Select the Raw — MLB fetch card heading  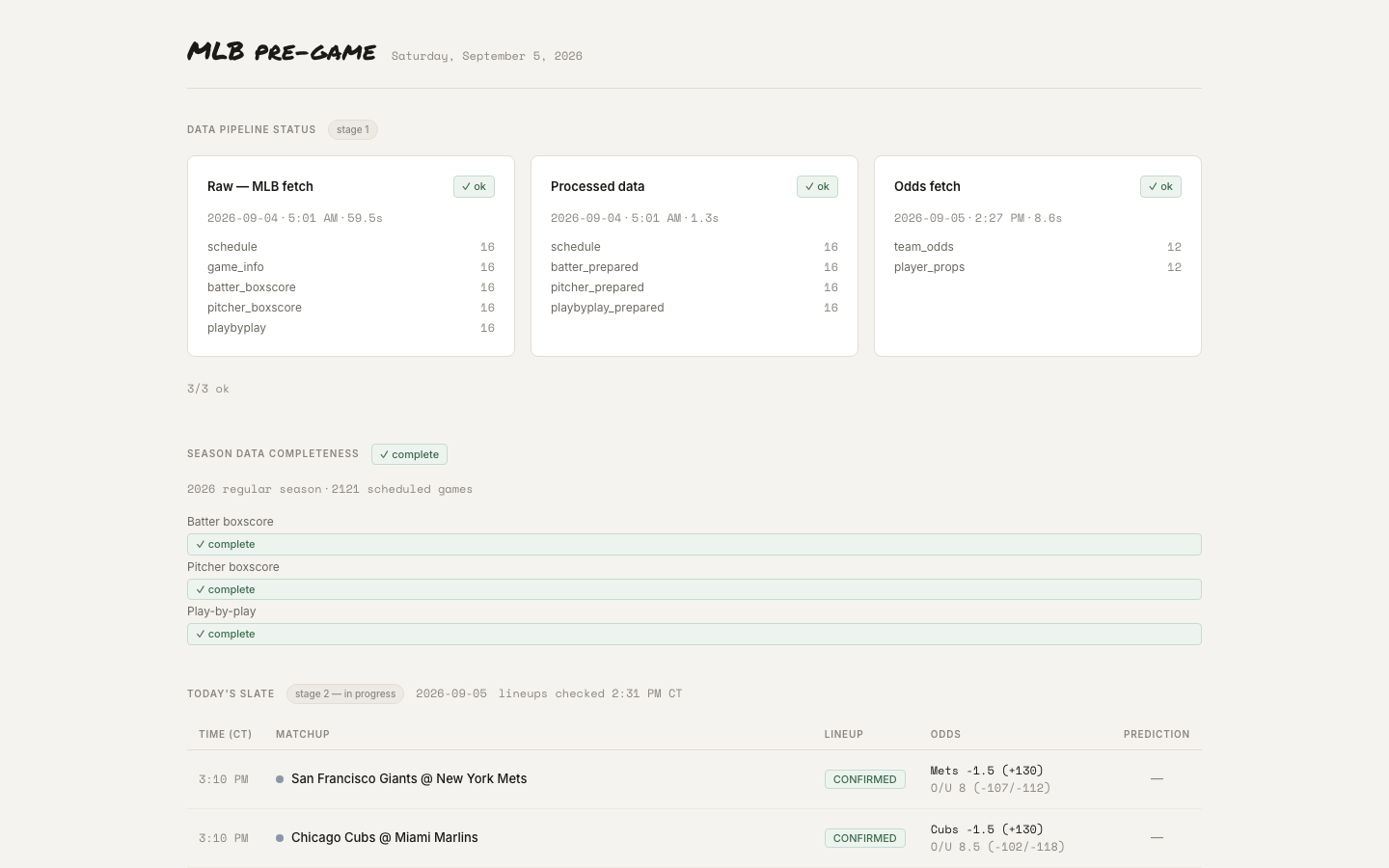pos(260,186)
